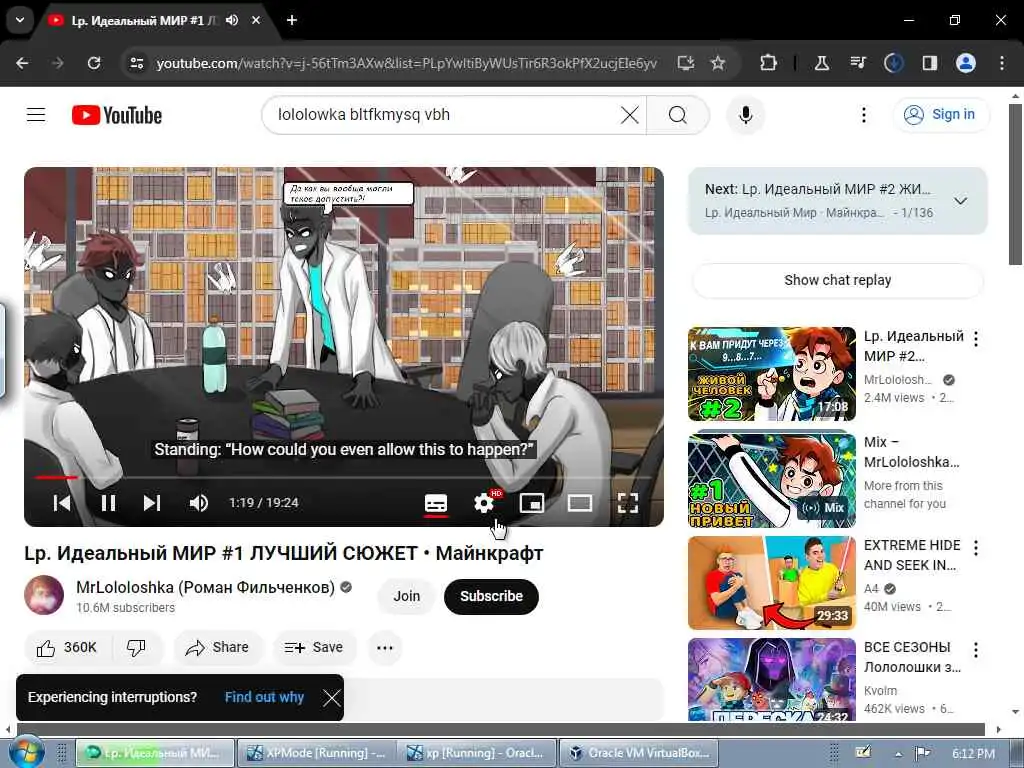Open the browser tab search dropdown

point(20,20)
